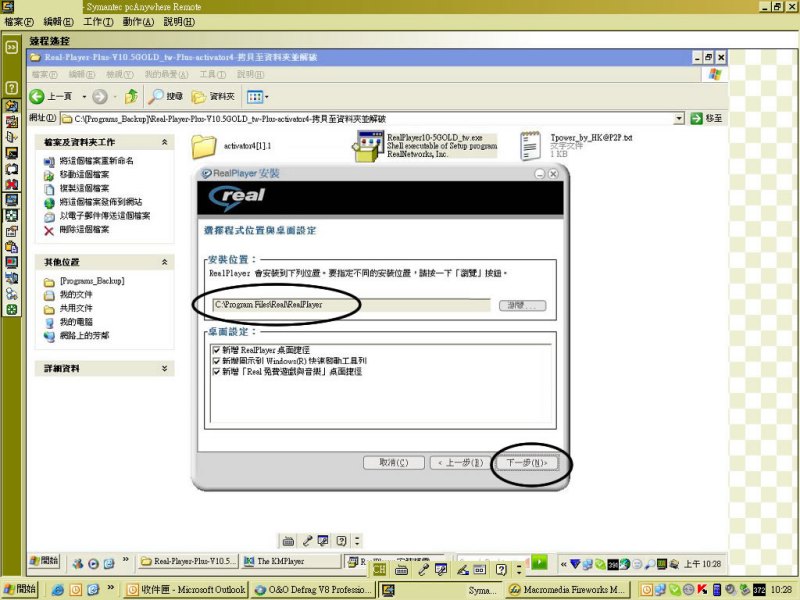This screenshot has width=800, height=600.
Task: Expand remote system tray hidden icons chevron
Action: click(x=563, y=564)
